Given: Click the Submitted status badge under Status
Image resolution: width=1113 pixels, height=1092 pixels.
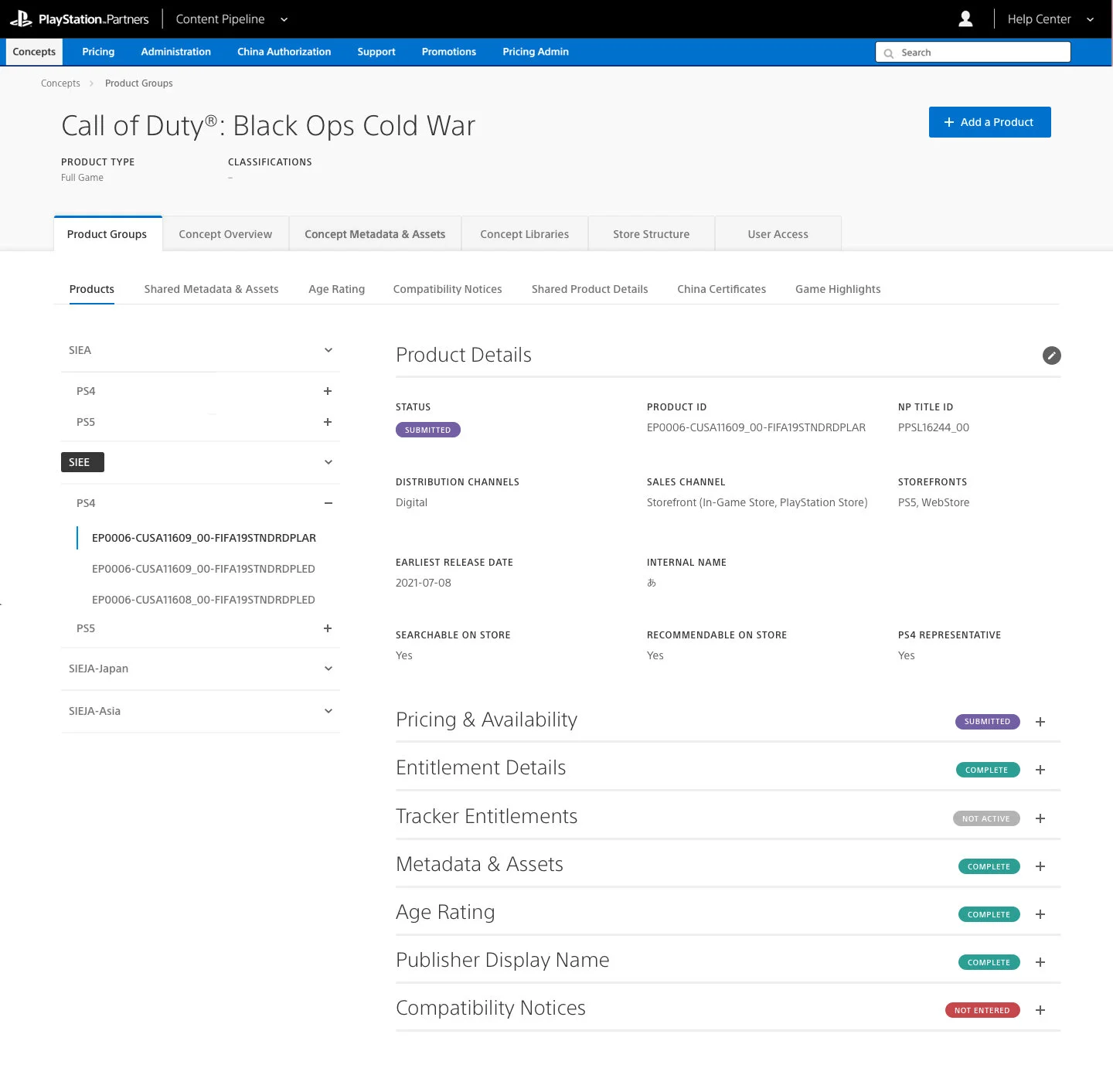Looking at the screenshot, I should click(x=428, y=430).
